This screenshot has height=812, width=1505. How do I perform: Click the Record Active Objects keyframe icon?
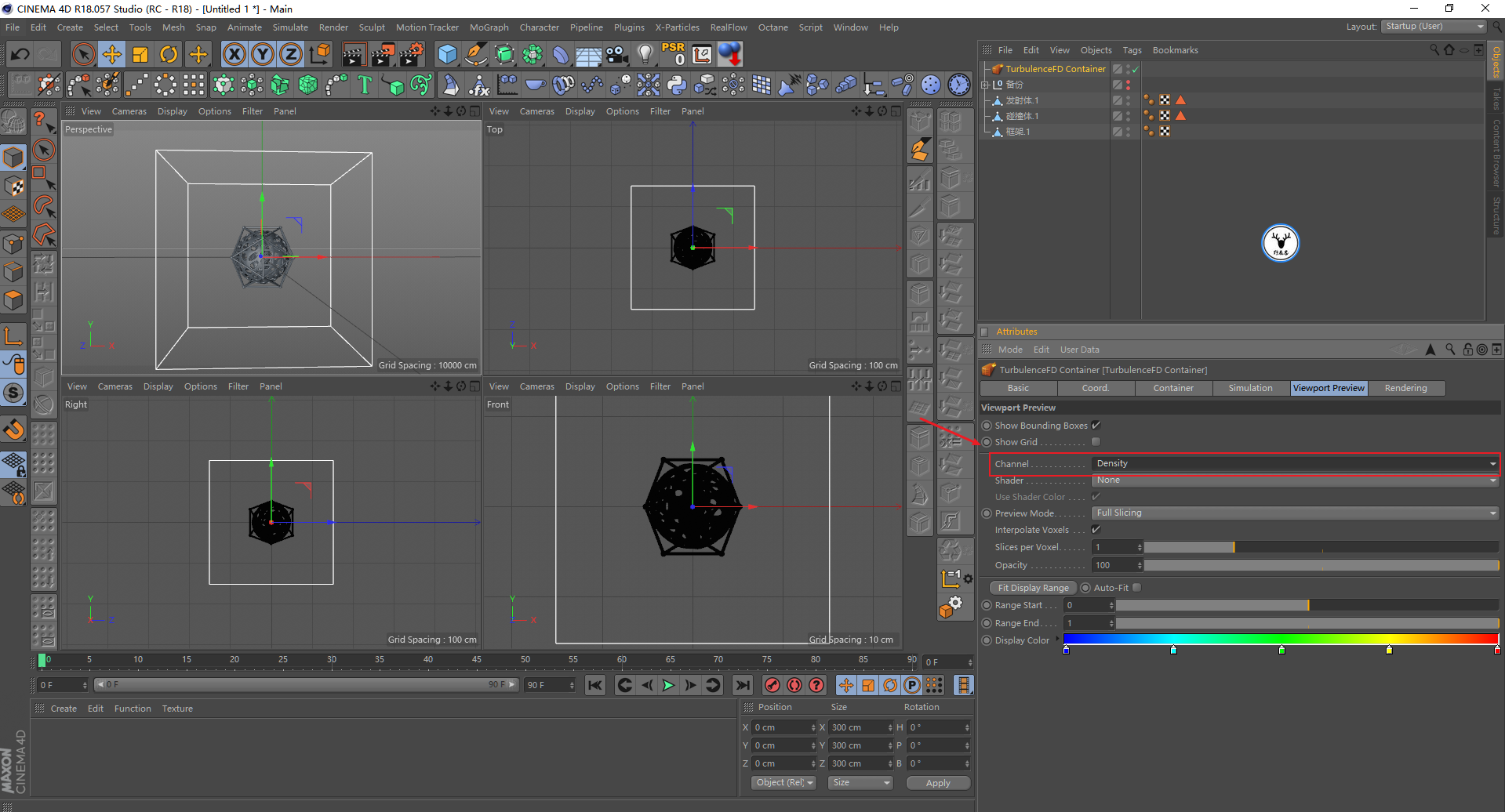(x=772, y=685)
